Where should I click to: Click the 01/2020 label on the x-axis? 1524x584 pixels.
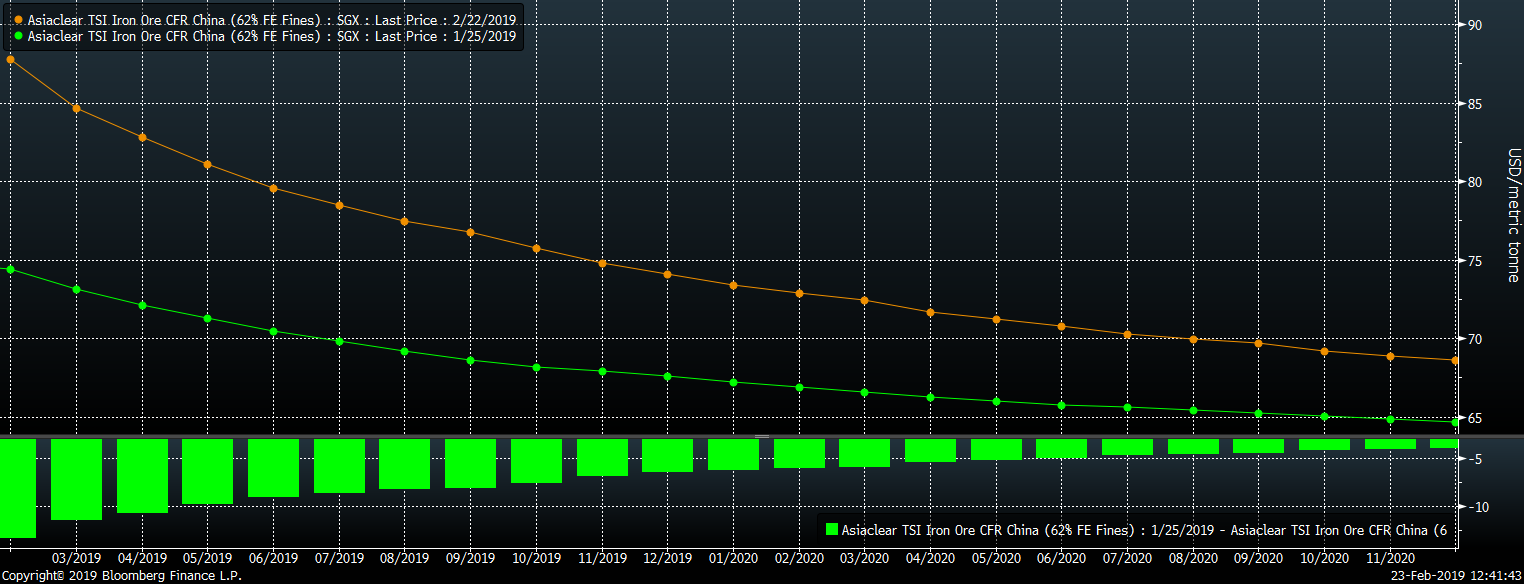(733, 557)
